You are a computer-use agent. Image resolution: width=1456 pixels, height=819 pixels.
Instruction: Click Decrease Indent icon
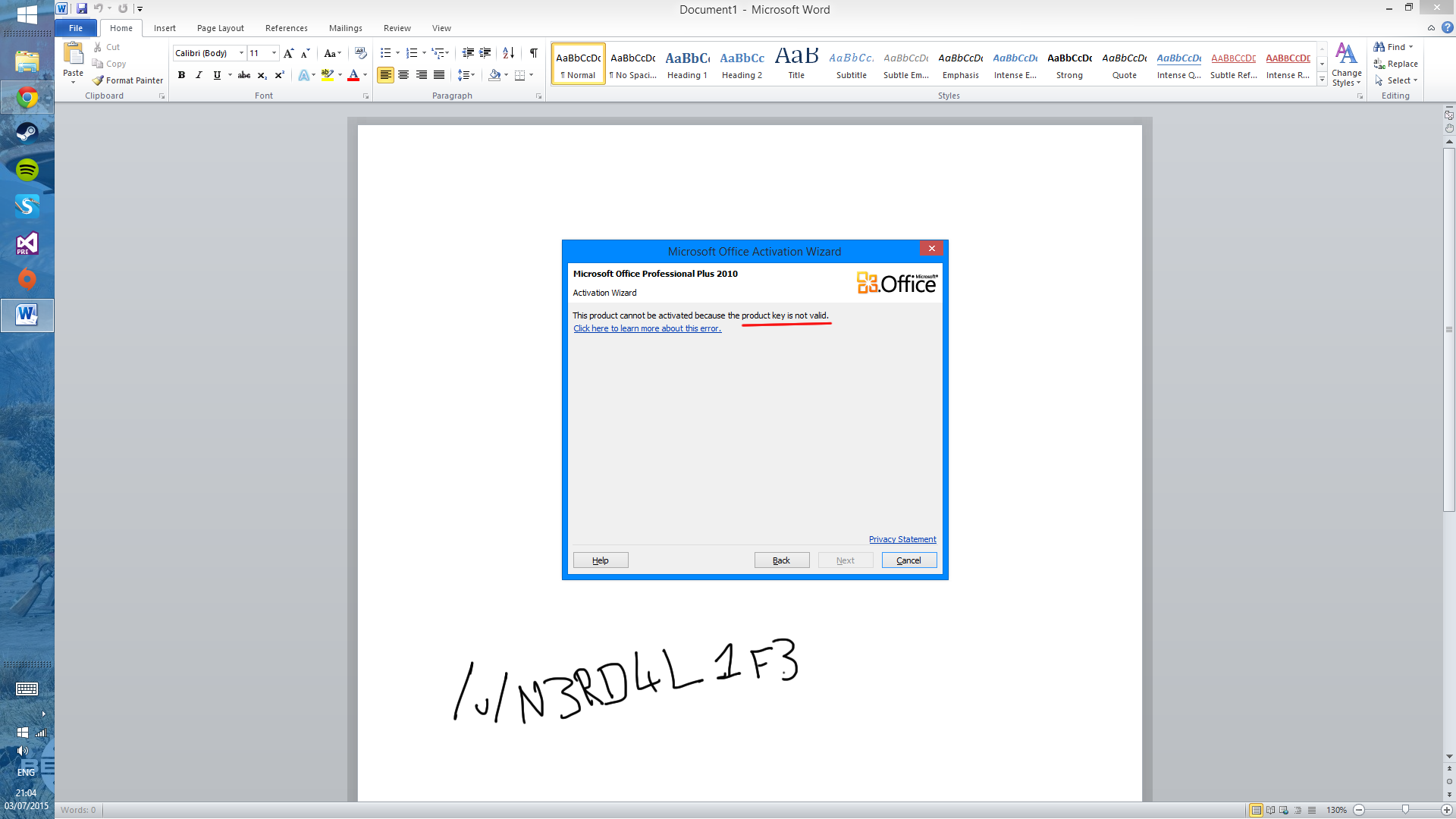pos(468,53)
